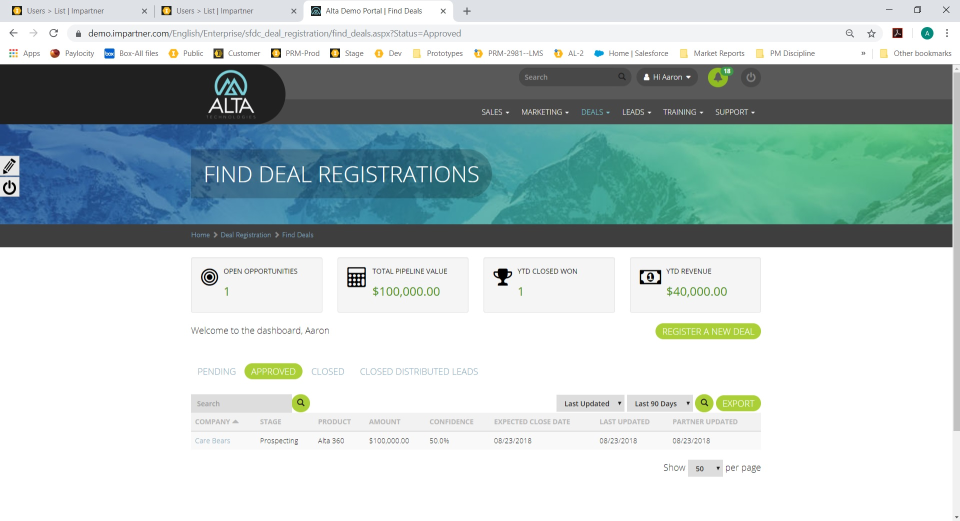Sort by LAST UPDATED column header
960x521 pixels.
pyautogui.click(x=624, y=422)
